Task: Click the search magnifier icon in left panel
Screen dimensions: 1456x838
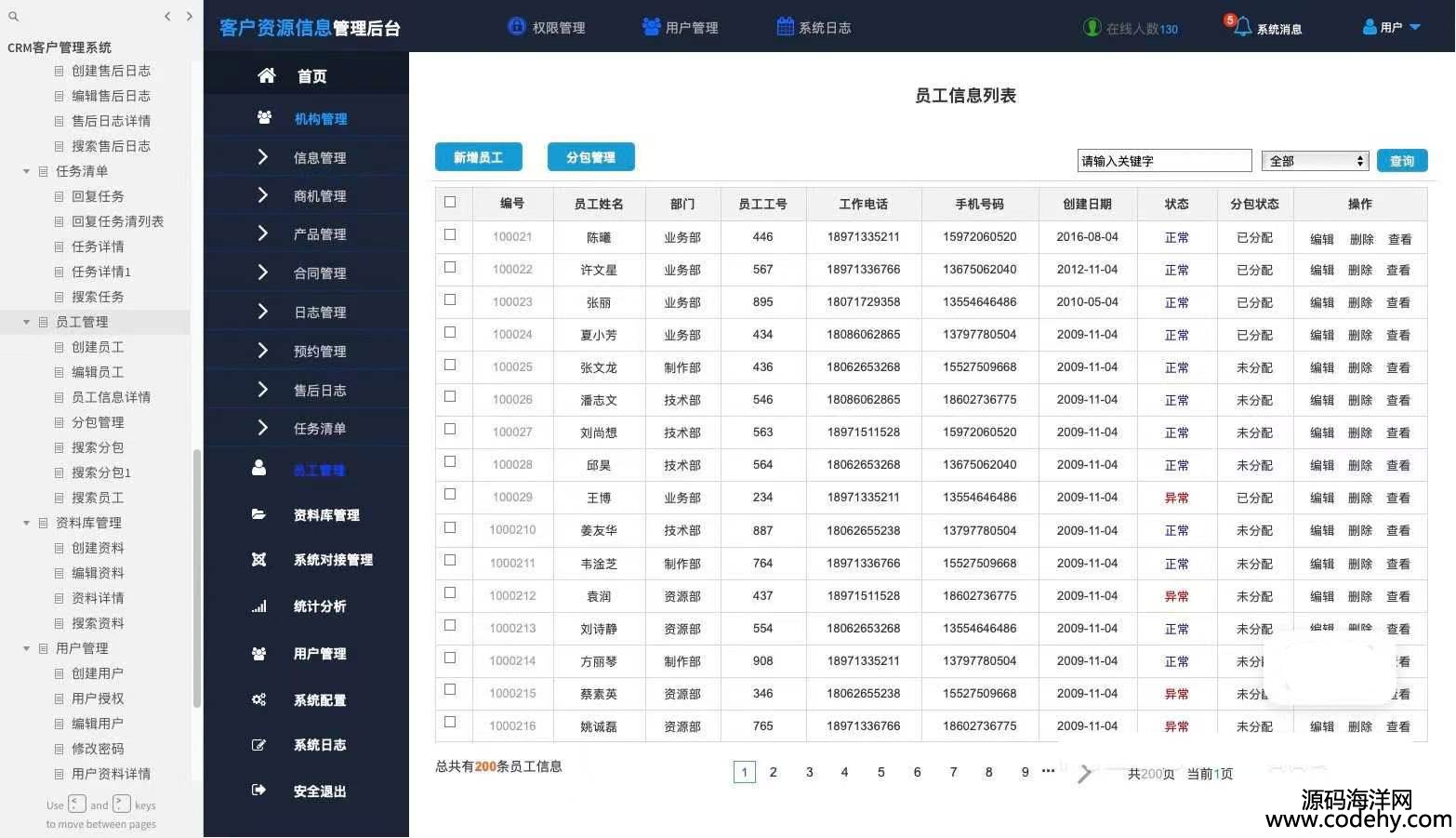Action: coord(13,16)
